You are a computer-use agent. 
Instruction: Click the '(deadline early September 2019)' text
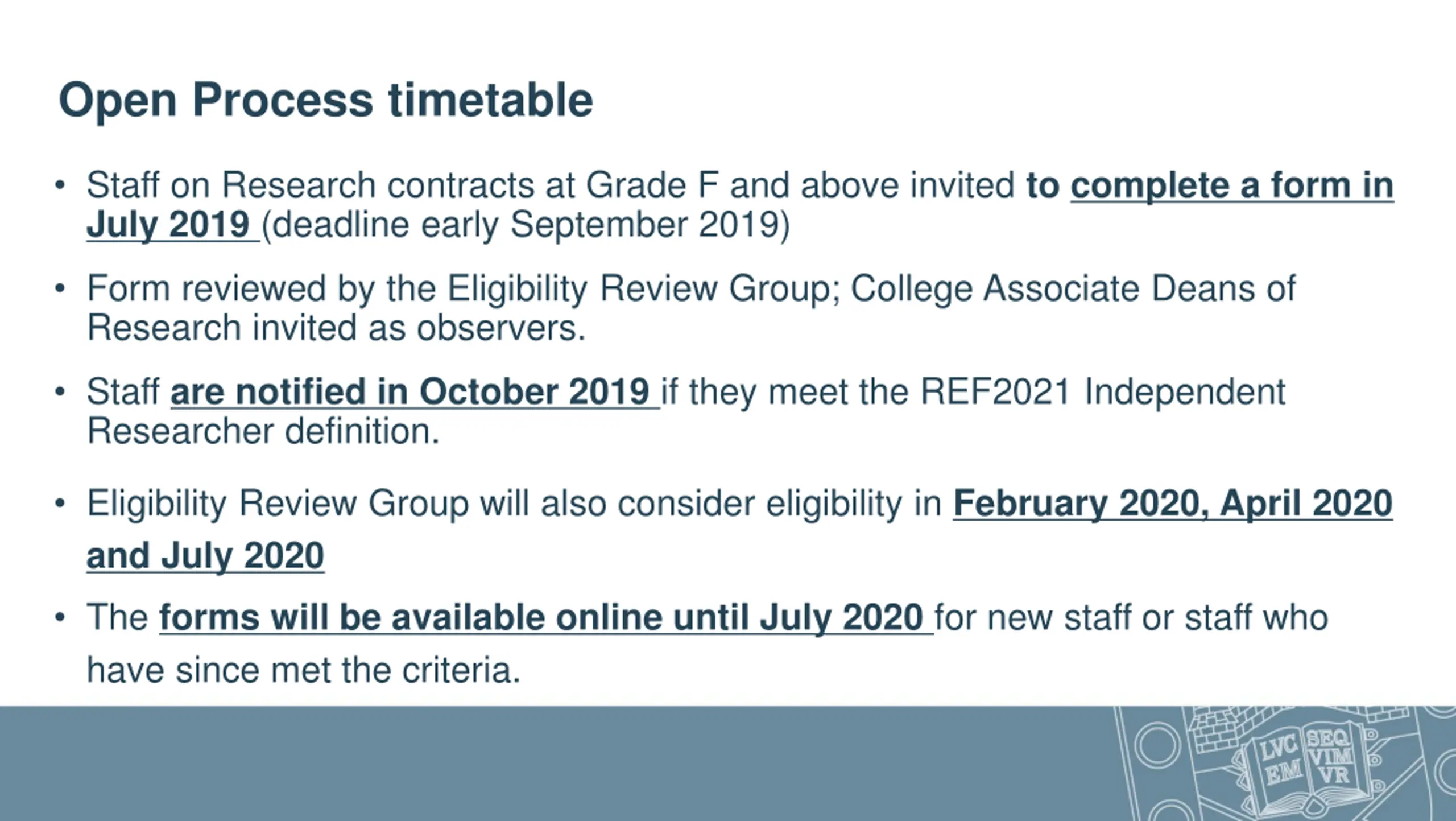[x=526, y=224]
